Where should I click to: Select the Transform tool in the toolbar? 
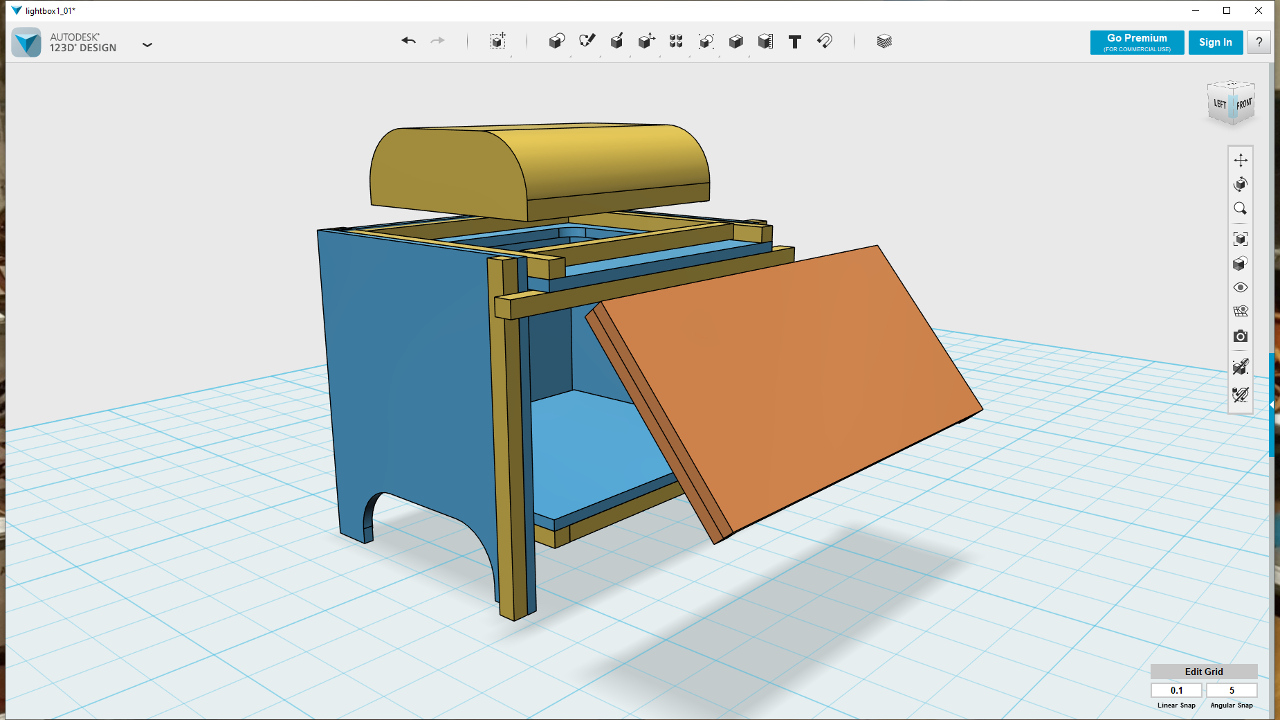pyautogui.click(x=497, y=41)
